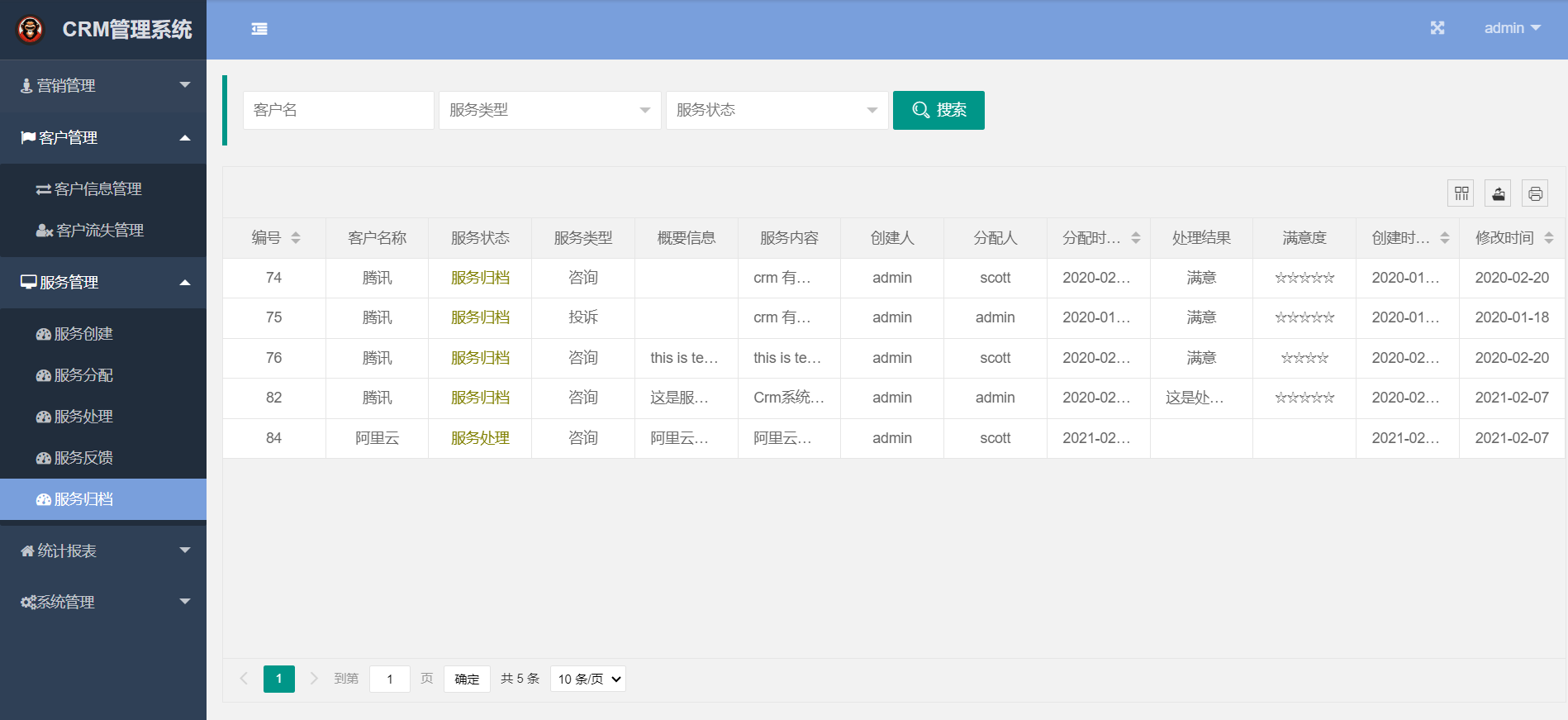Open the 服务状态 dropdown
This screenshot has width=1568, height=720.
pos(777,110)
